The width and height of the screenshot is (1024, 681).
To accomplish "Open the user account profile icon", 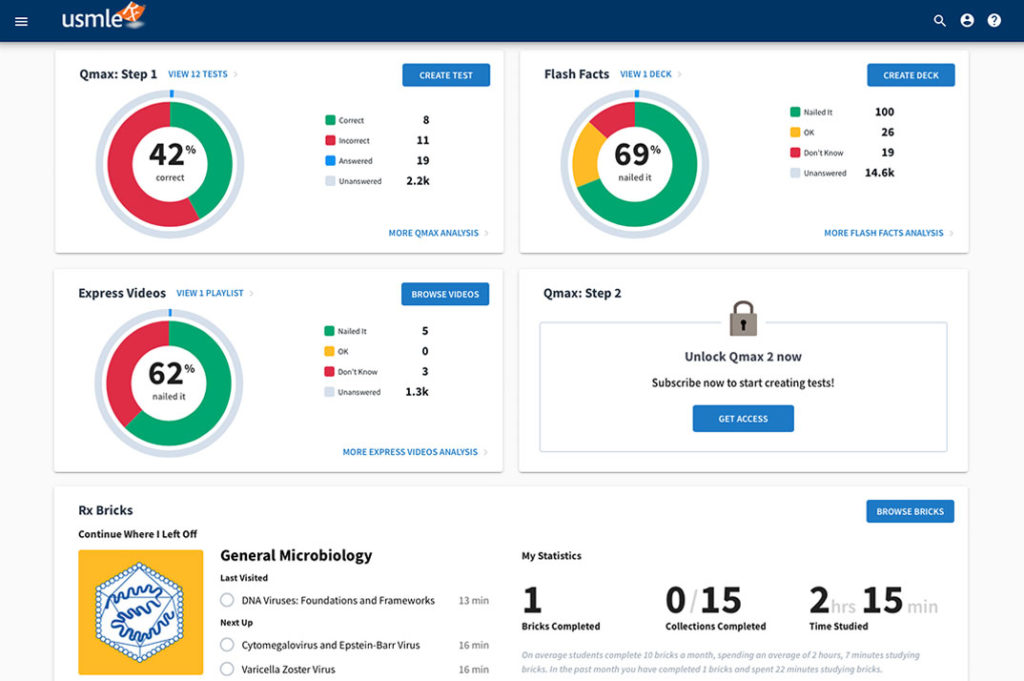I will (x=967, y=20).
